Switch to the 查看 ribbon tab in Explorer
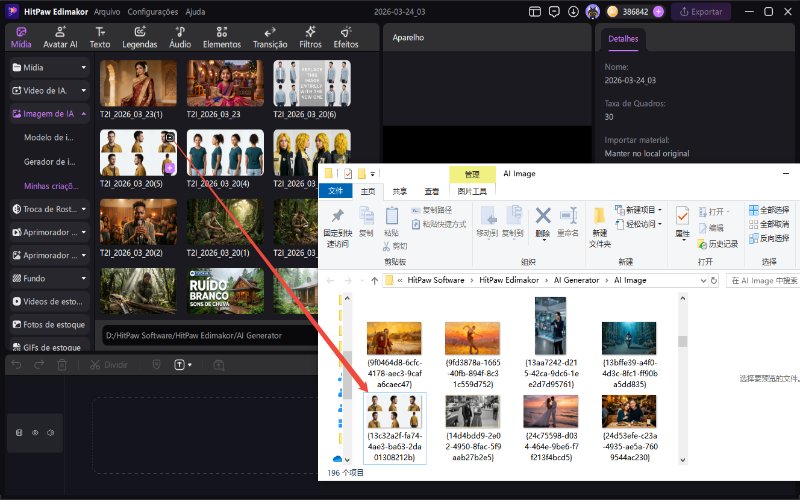This screenshot has height=500, width=800. click(431, 191)
